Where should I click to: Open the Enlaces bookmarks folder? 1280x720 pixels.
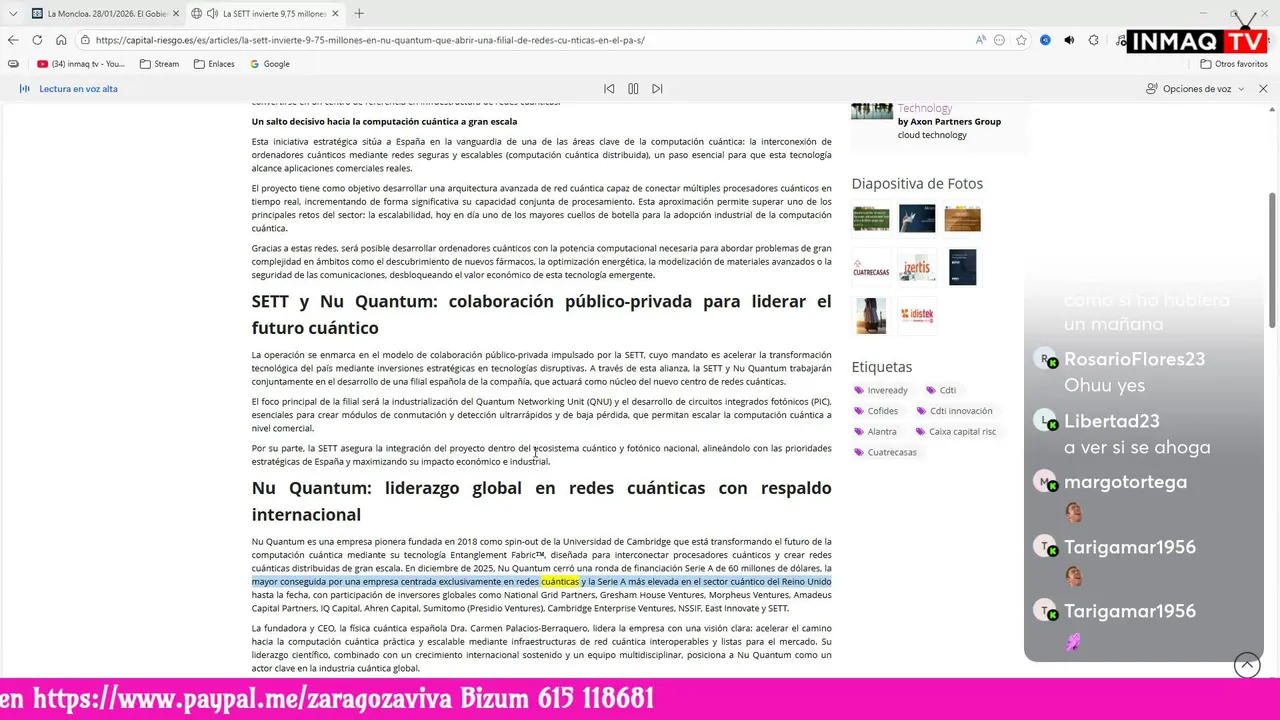[x=214, y=64]
